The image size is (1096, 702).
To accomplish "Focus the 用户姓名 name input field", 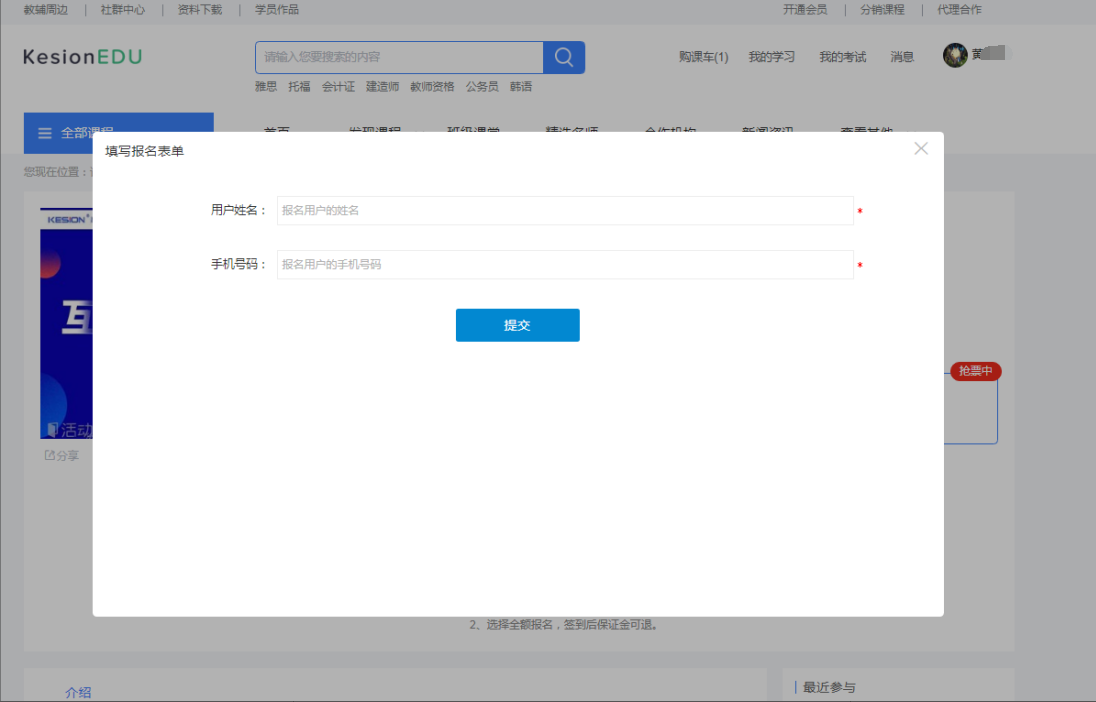I will point(565,210).
